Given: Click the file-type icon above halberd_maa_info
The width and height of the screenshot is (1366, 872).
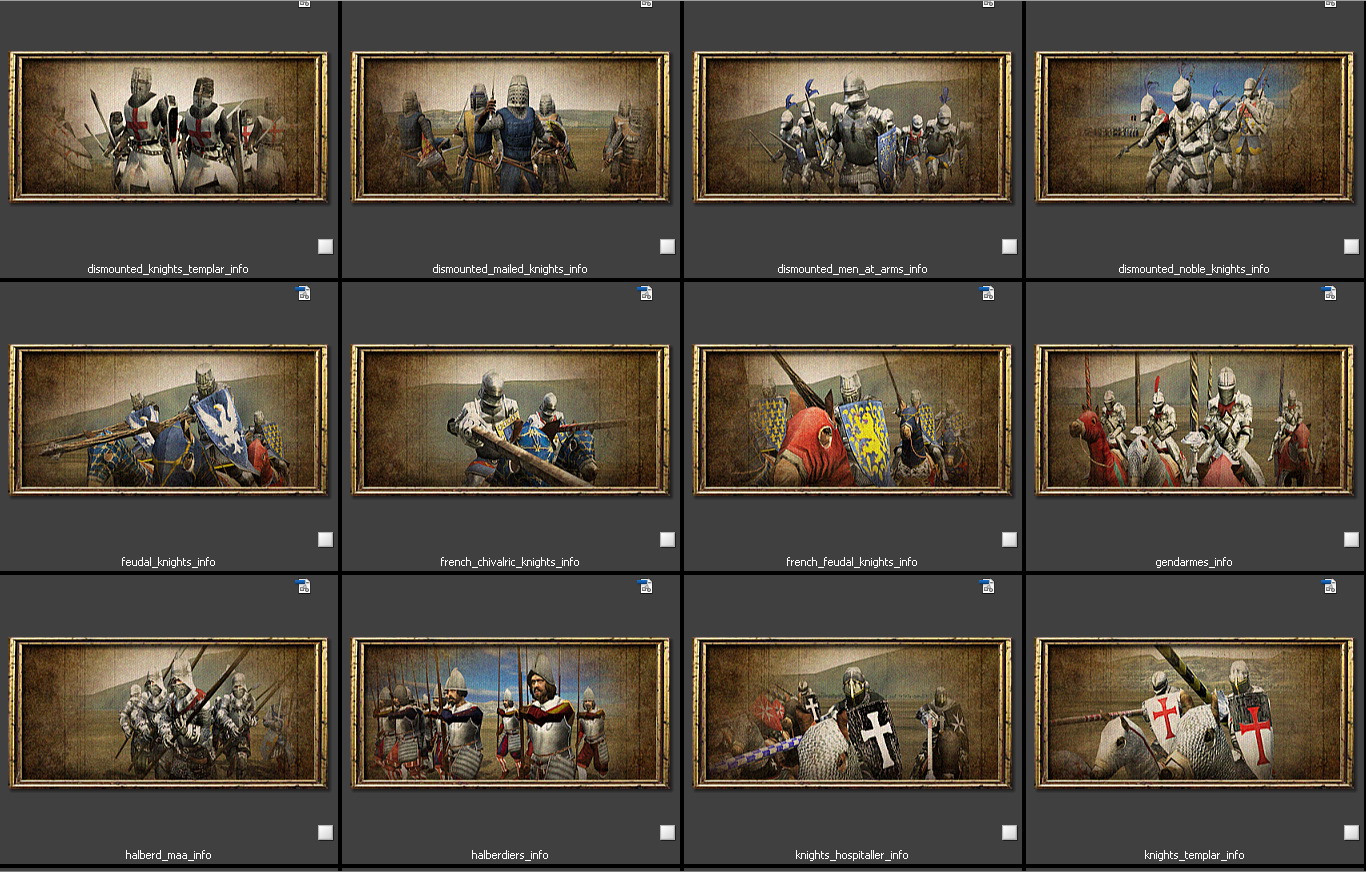Looking at the screenshot, I should pos(304,586).
